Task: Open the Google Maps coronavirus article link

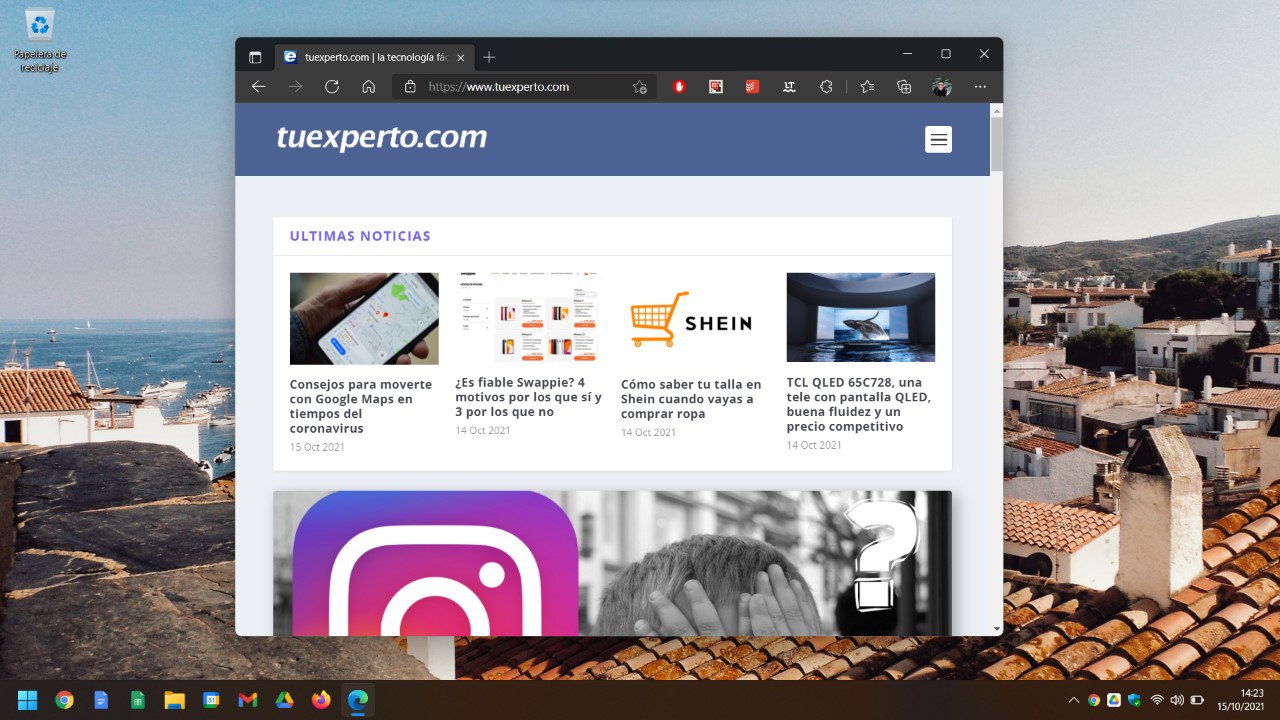Action: coord(361,406)
